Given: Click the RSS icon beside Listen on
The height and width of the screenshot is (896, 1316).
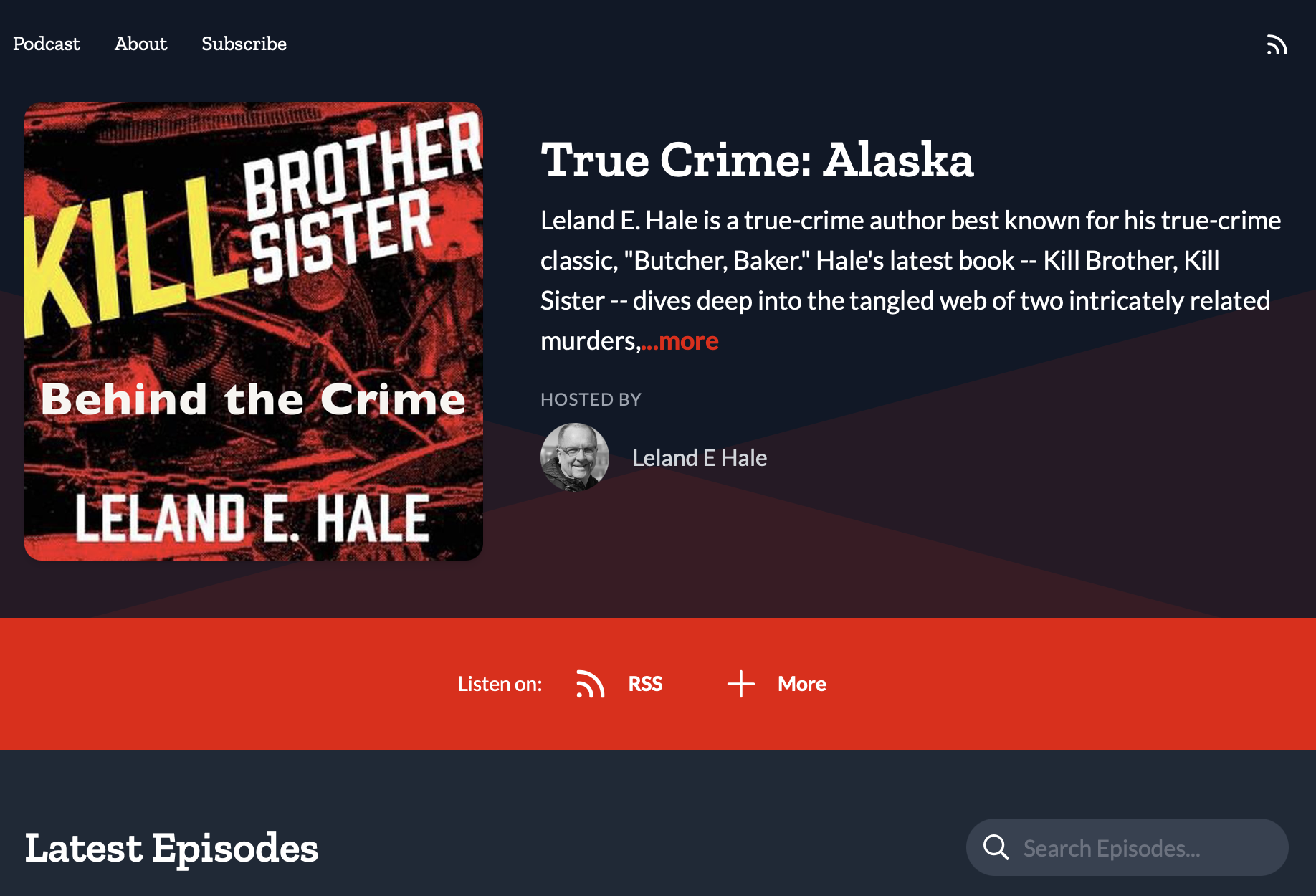Looking at the screenshot, I should pos(591,684).
